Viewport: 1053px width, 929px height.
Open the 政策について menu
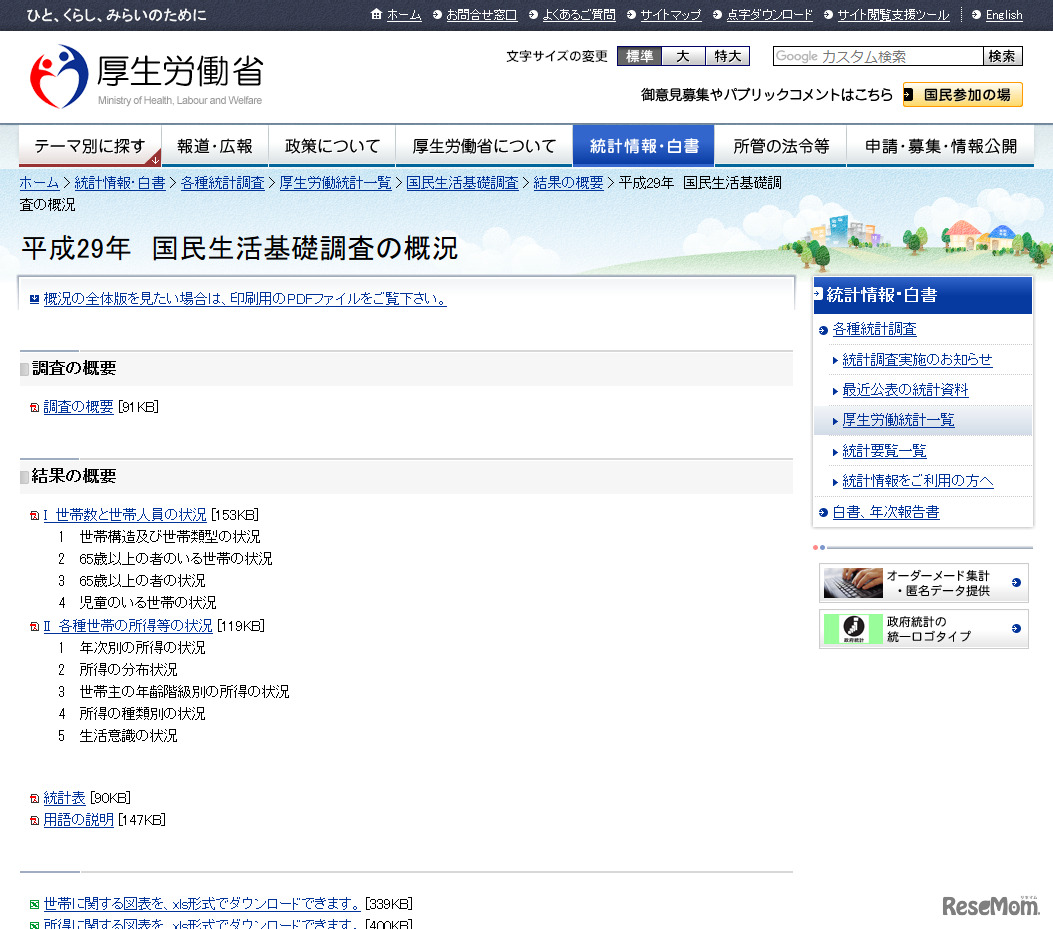click(331, 144)
